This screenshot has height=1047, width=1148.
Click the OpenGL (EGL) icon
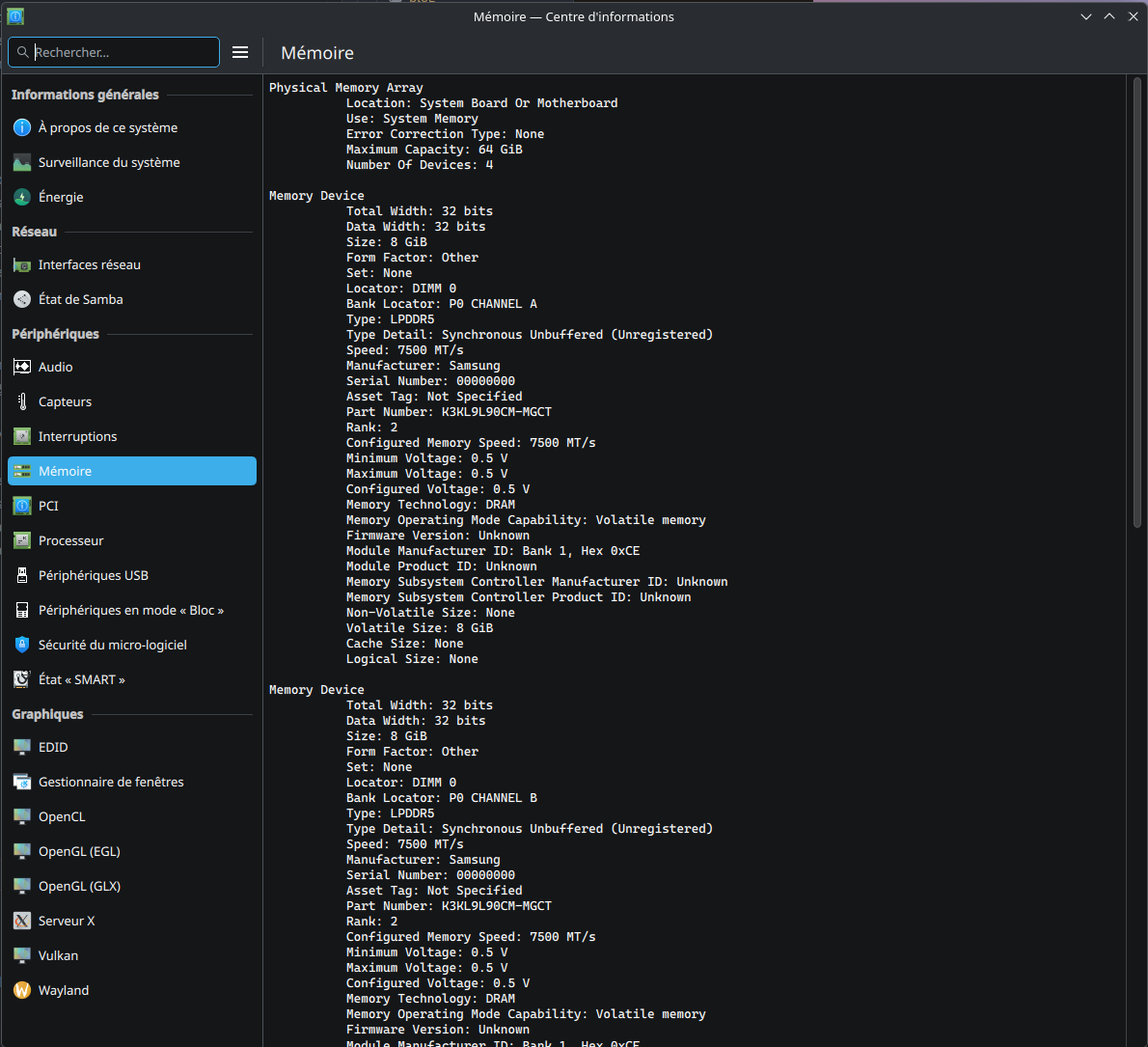tap(22, 851)
